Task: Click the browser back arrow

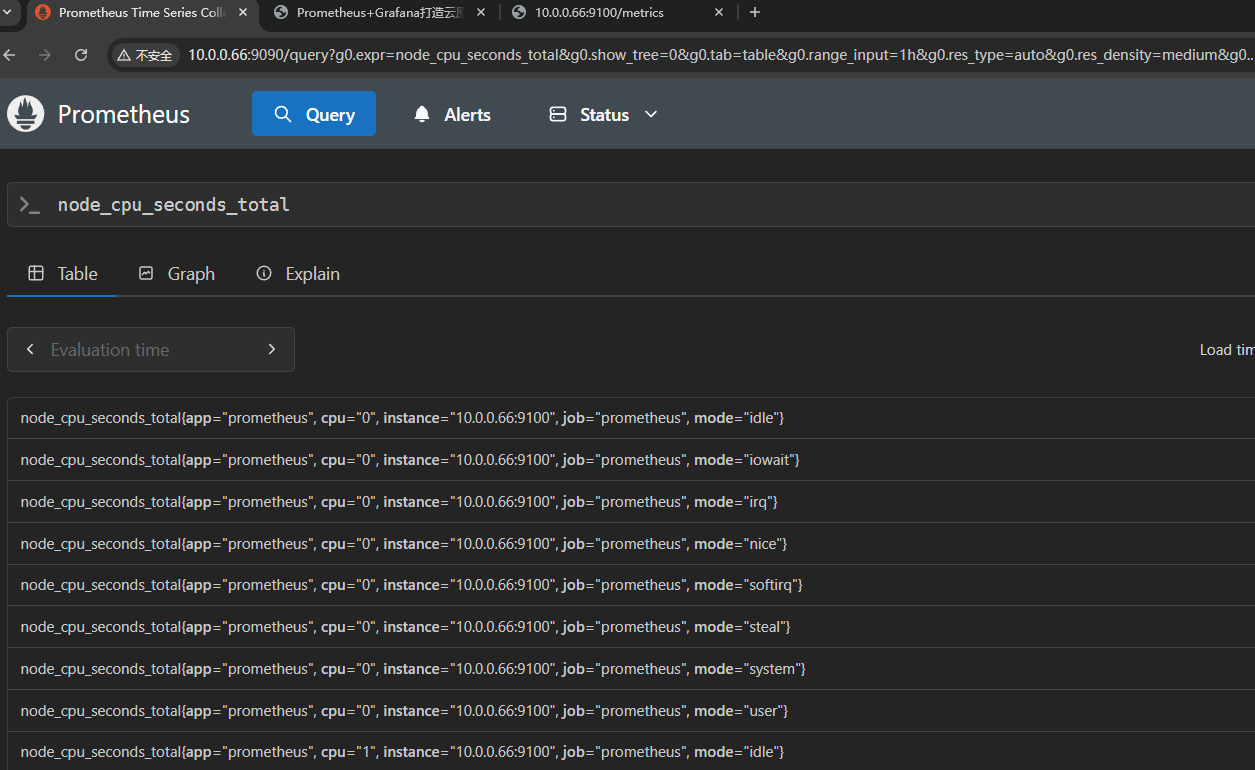Action: click(9, 55)
